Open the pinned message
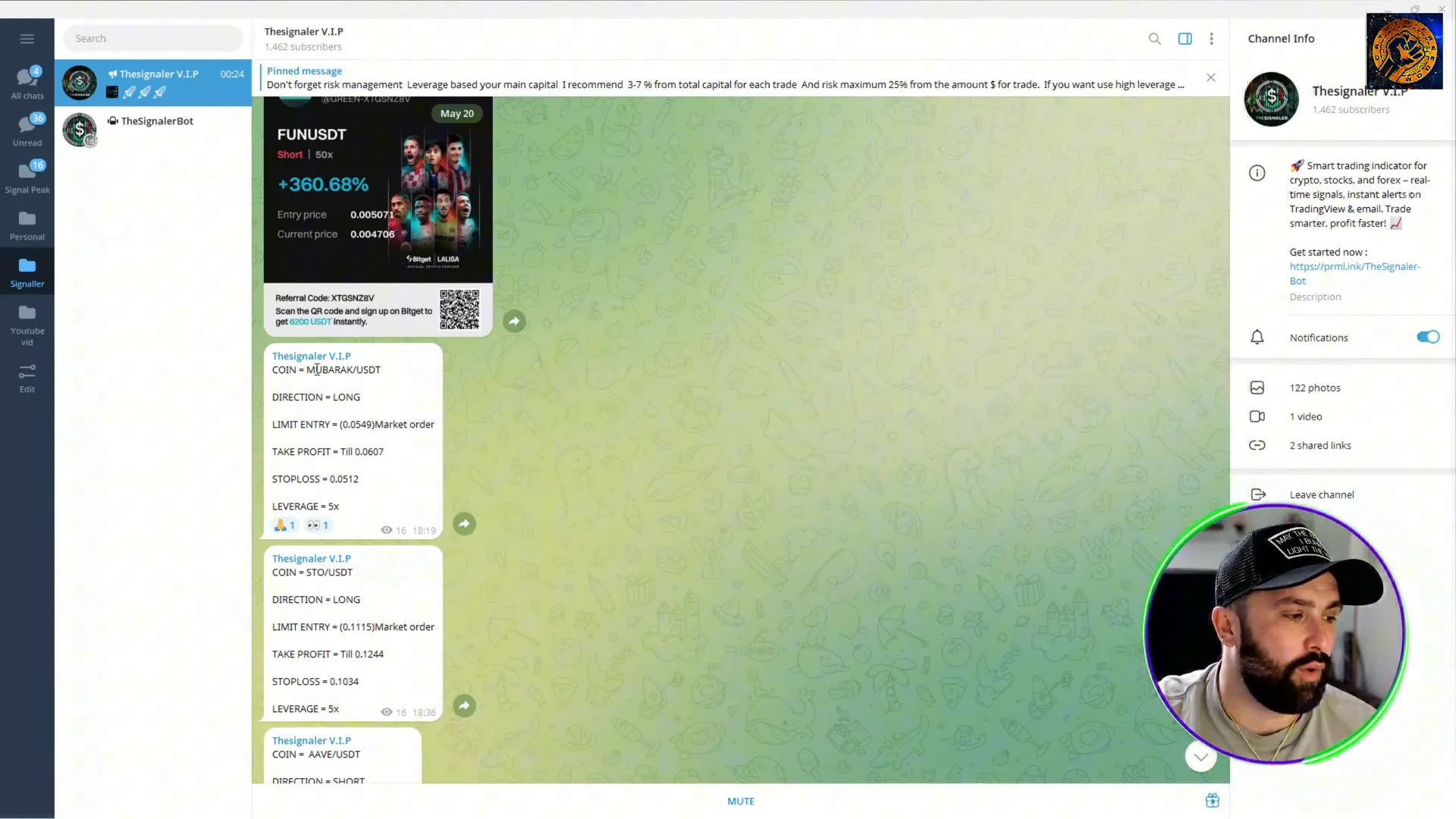 pyautogui.click(x=724, y=78)
